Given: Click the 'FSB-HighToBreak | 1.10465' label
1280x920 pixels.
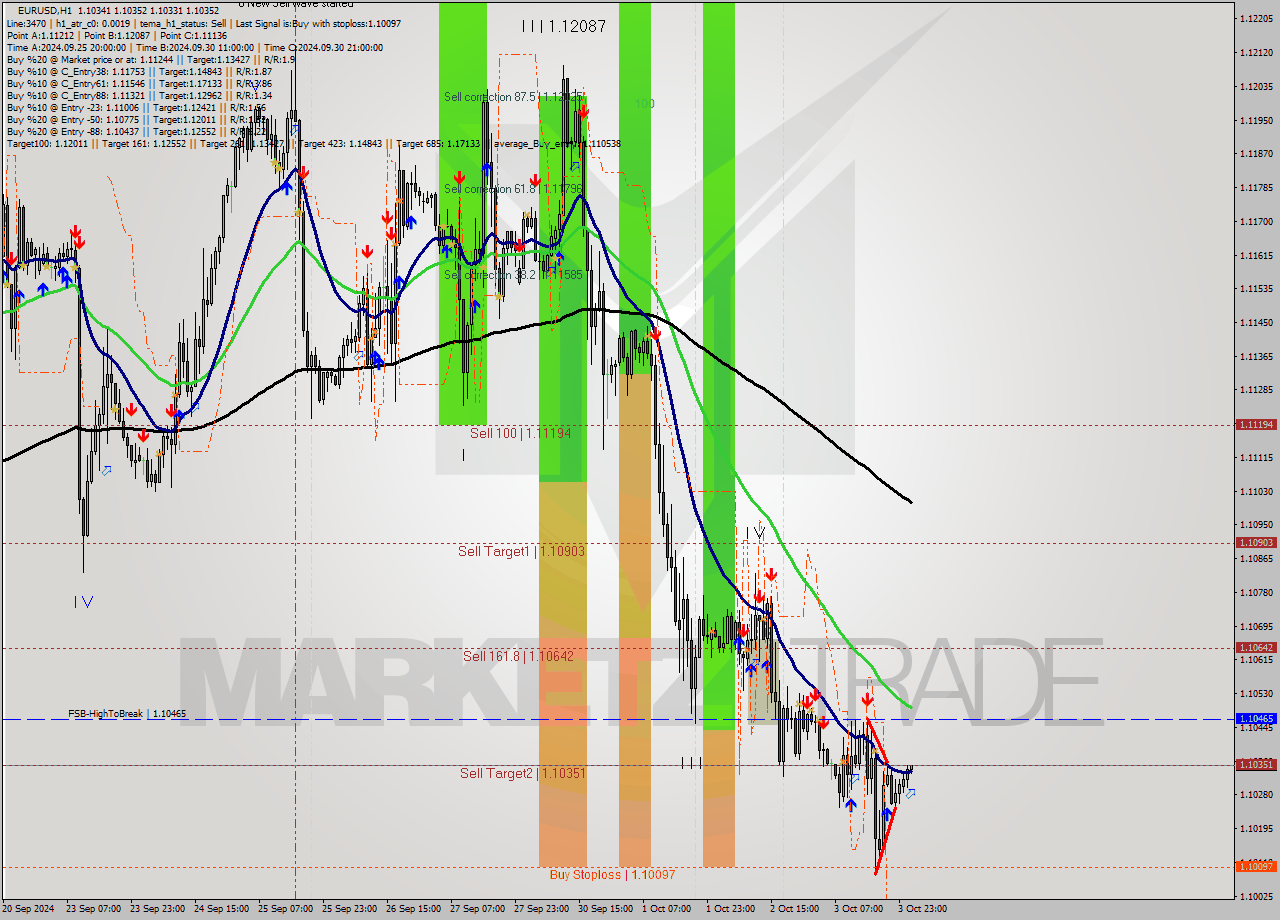Looking at the screenshot, I should (127, 714).
